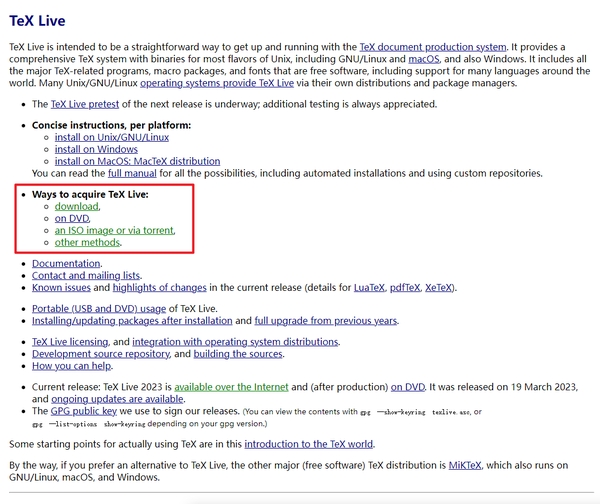Open the Documentation link
The image size is (600, 504).
66,263
